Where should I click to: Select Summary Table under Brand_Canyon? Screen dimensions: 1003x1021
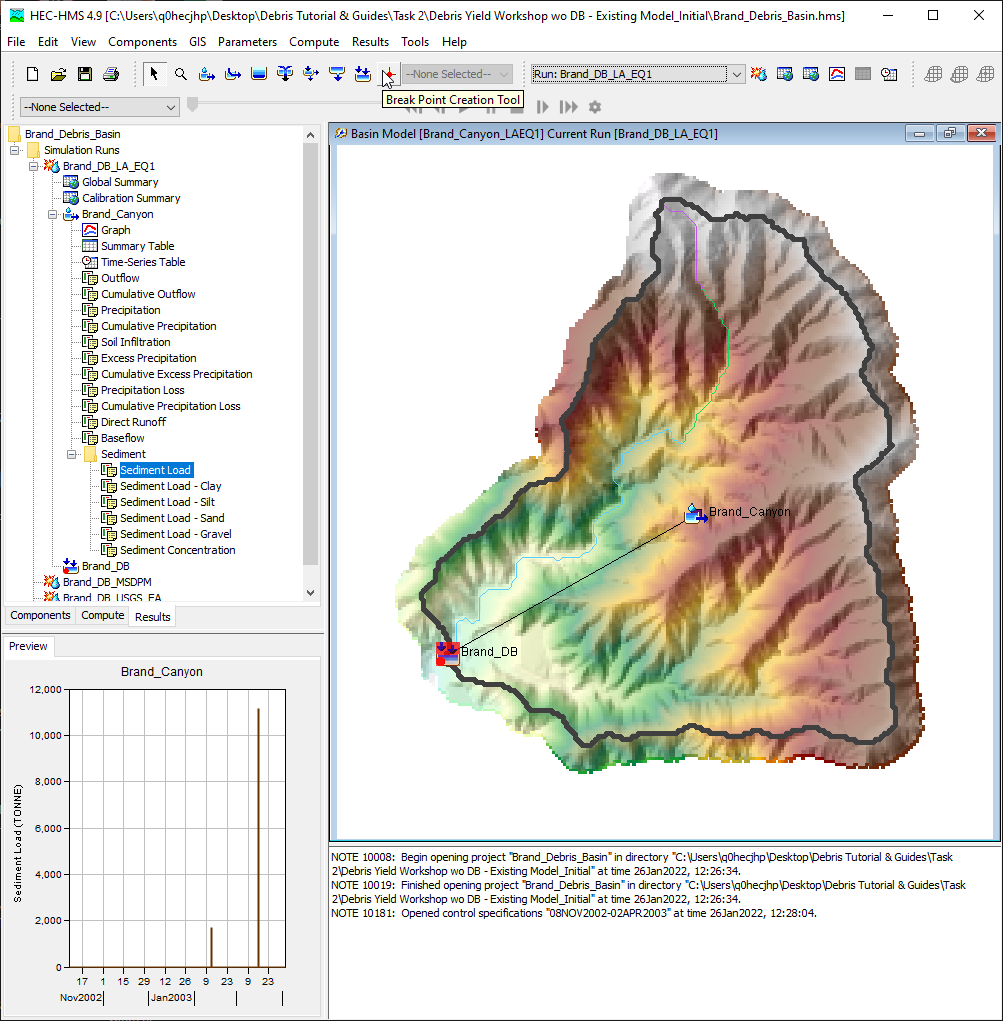point(137,246)
